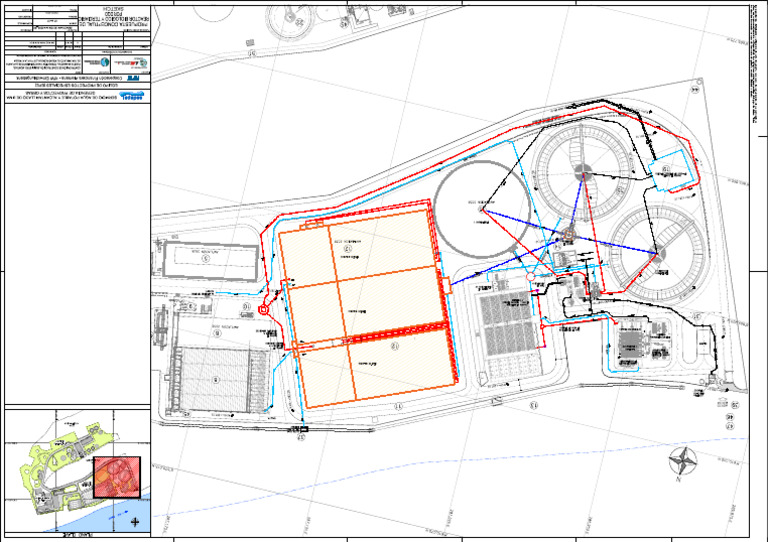Click the small blue underlined logo in title block
The width and height of the screenshot is (768, 542).
(x=134, y=78)
